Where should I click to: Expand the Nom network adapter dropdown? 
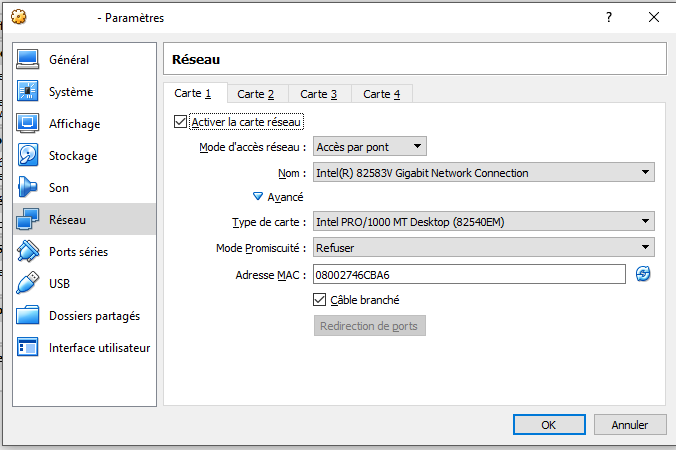(483, 173)
